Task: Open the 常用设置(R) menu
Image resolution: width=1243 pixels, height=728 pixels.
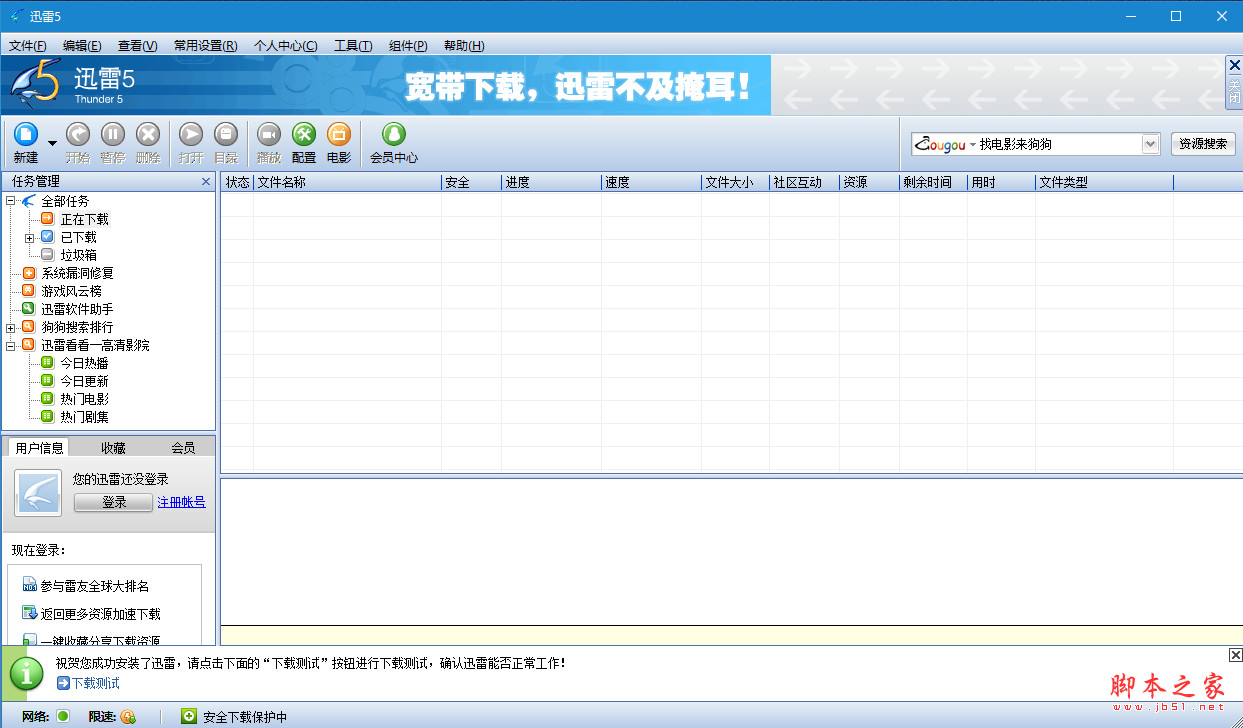Action: coord(205,46)
